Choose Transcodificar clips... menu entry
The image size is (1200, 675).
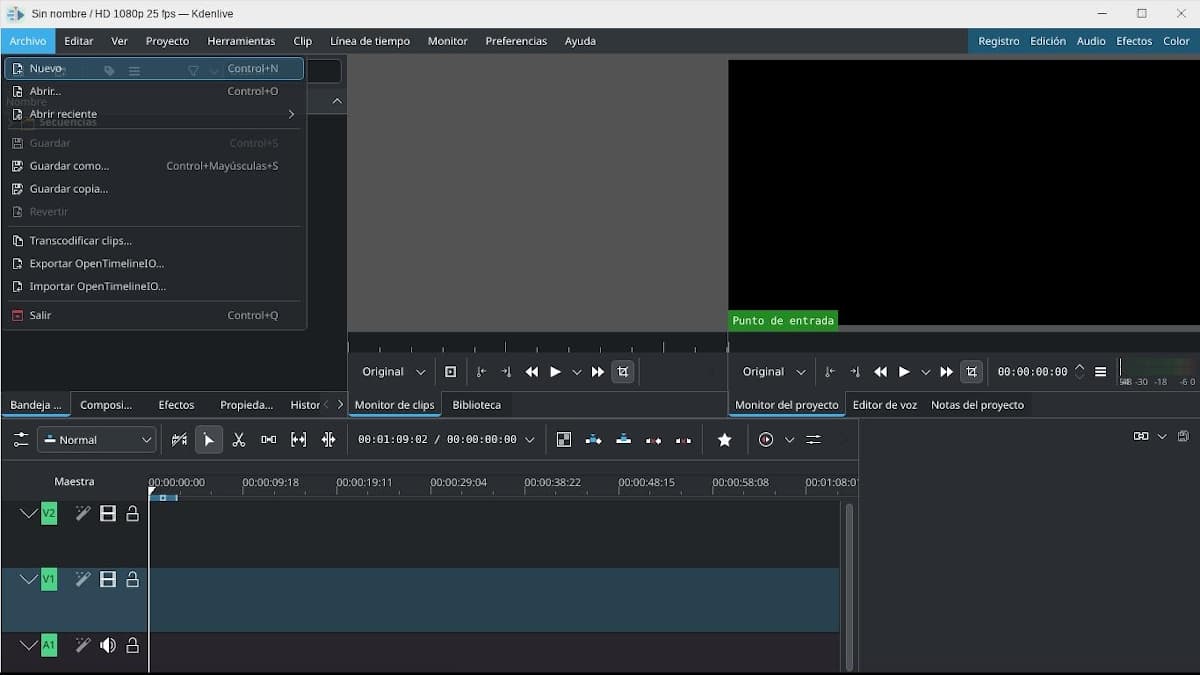(x=154, y=241)
